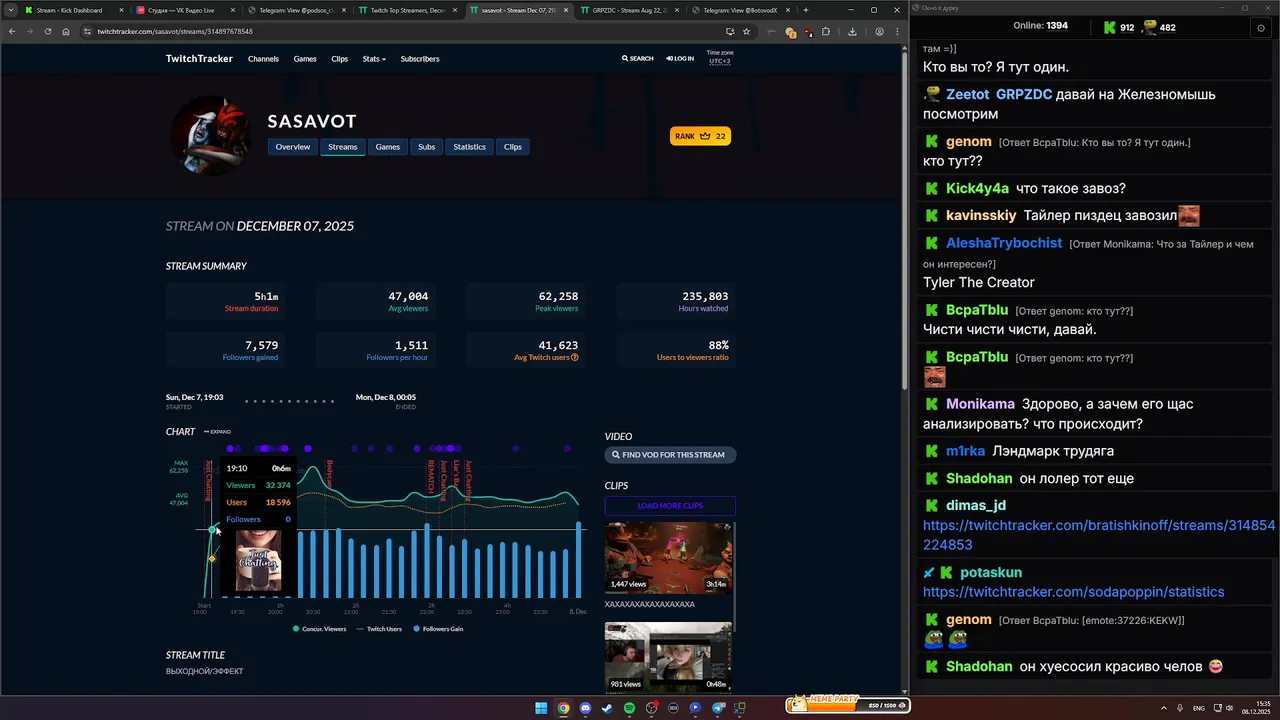Click the REMATCH game marker on chart
The height and width of the screenshot is (720, 1280).
[432, 477]
